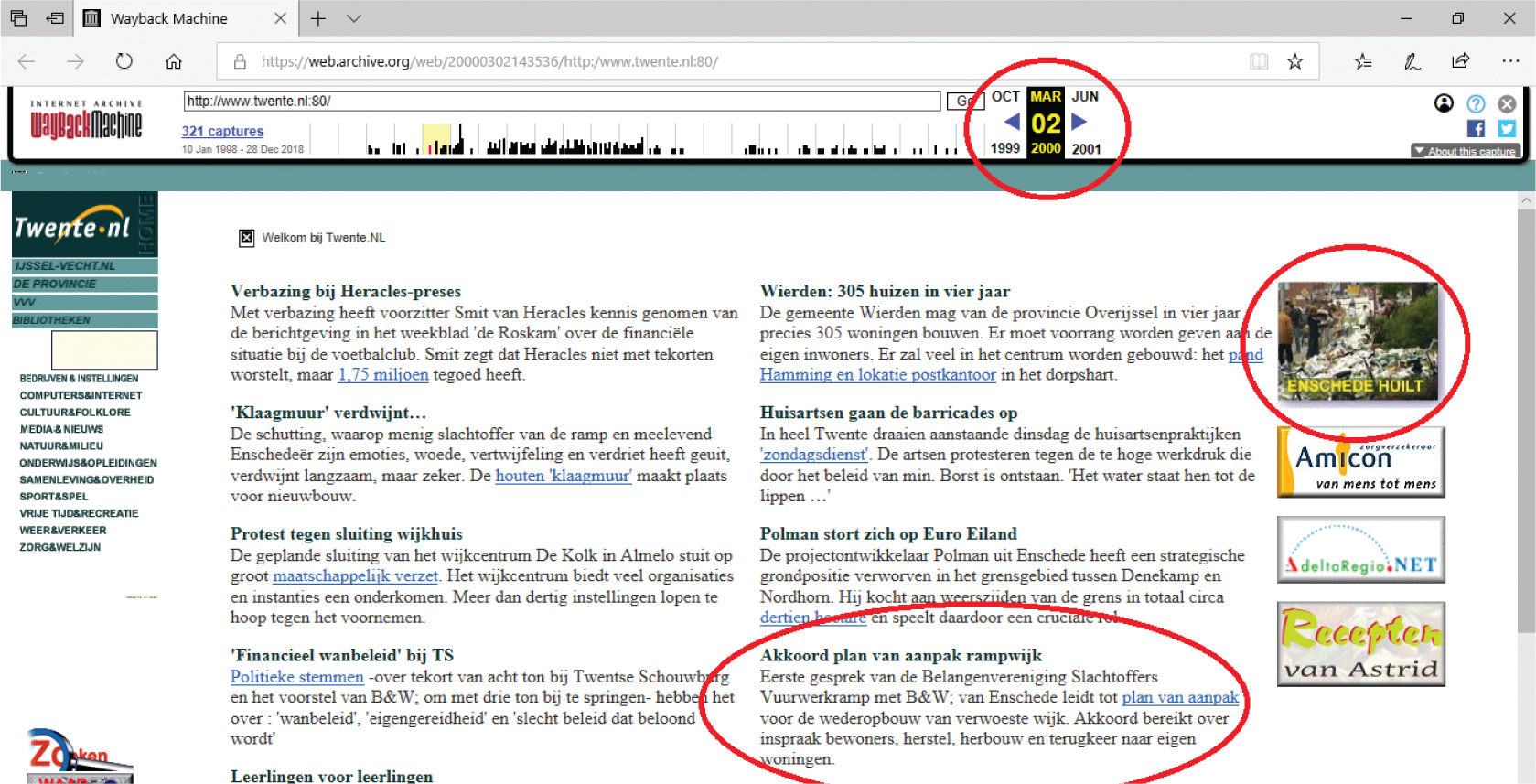Jump to the 1999 capture year
1536x784 pixels.
click(x=1005, y=148)
